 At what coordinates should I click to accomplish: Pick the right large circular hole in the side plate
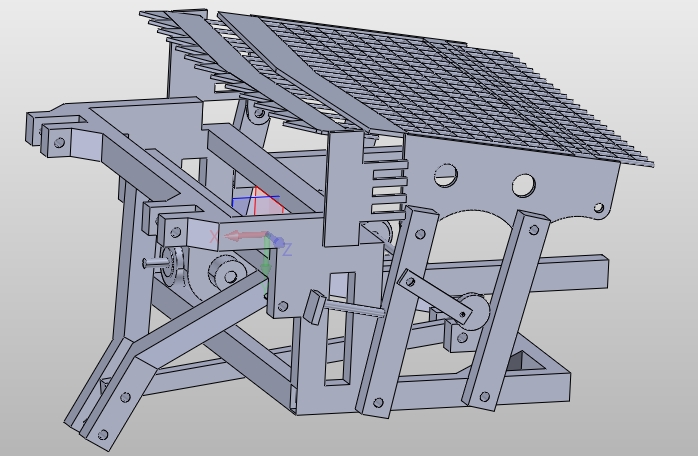pos(524,185)
